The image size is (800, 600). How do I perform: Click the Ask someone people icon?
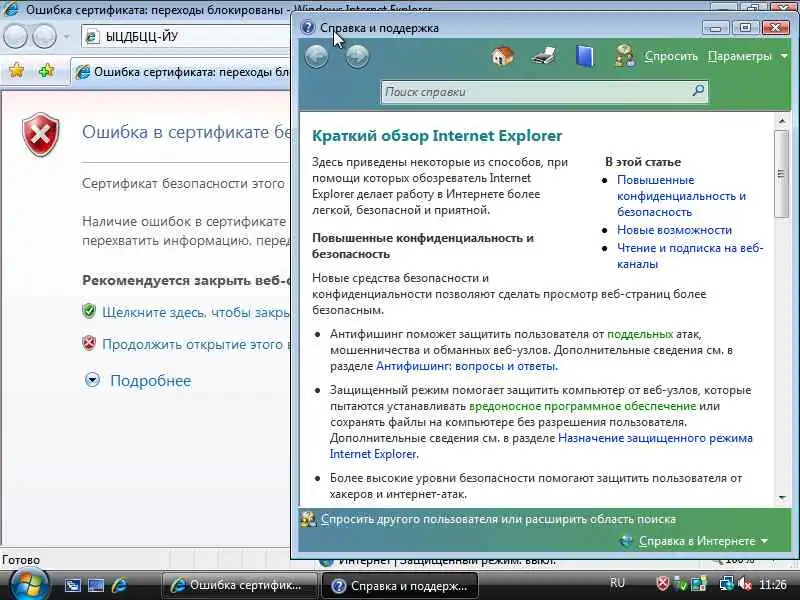pos(624,56)
